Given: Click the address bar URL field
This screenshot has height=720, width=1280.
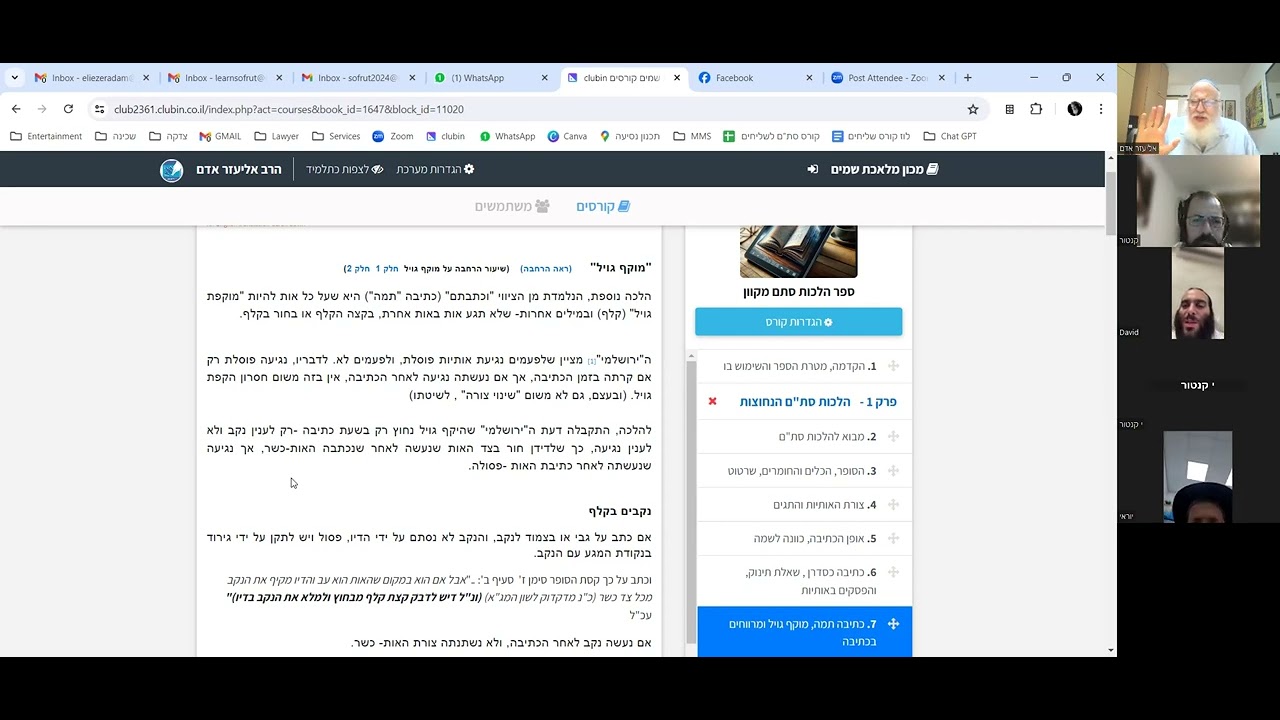Looking at the screenshot, I should pos(530,109).
